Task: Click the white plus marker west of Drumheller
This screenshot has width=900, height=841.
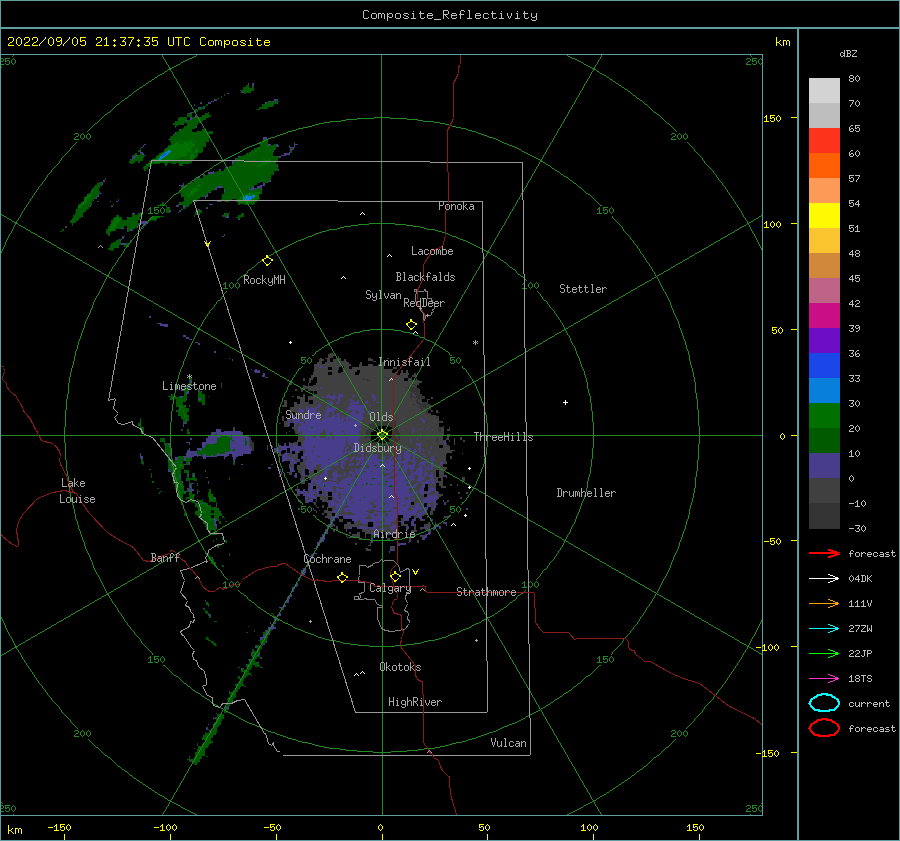Action: (x=565, y=402)
